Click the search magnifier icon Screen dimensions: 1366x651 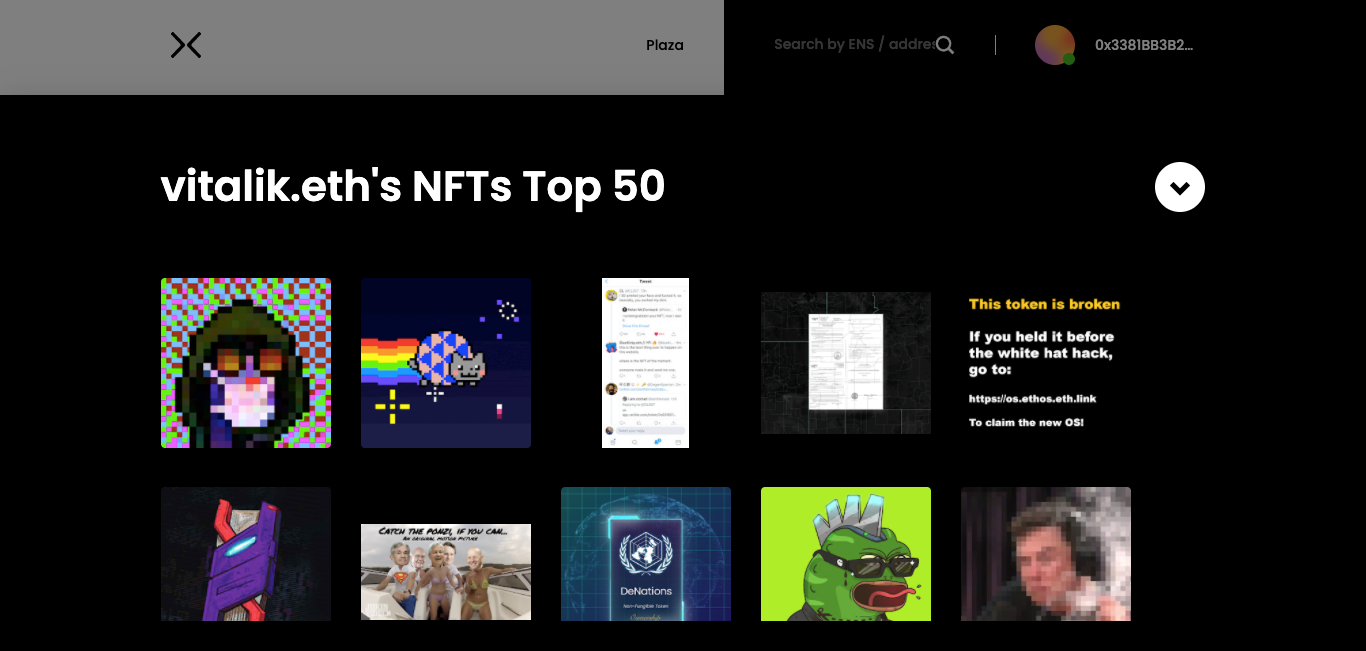click(945, 45)
